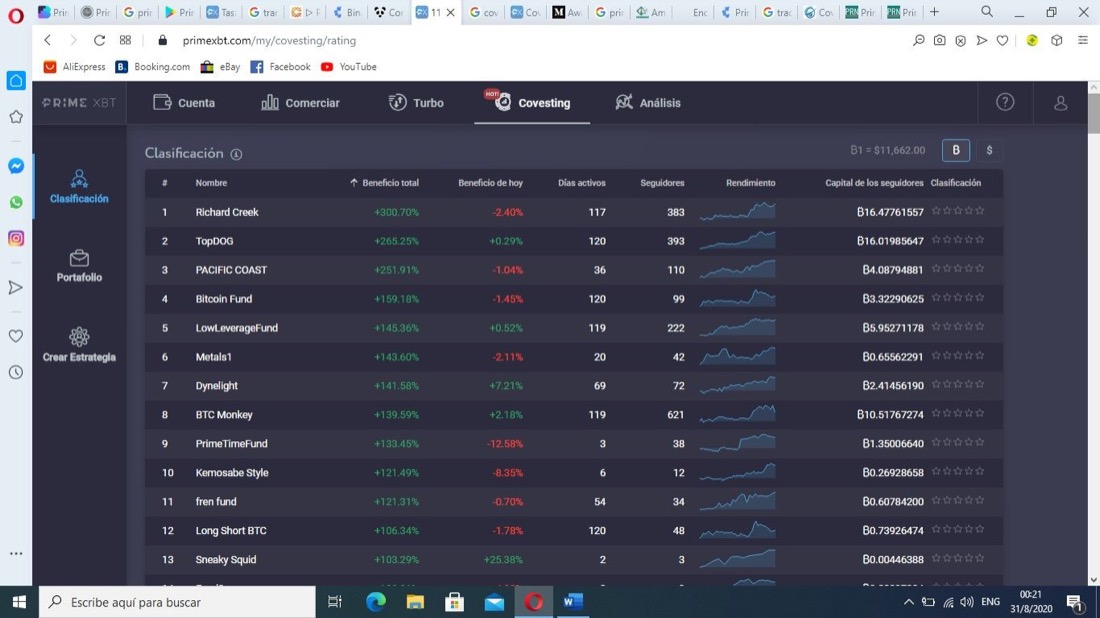This screenshot has height=618, width=1100.
Task: Open the user account profile icon
Action: click(1060, 102)
